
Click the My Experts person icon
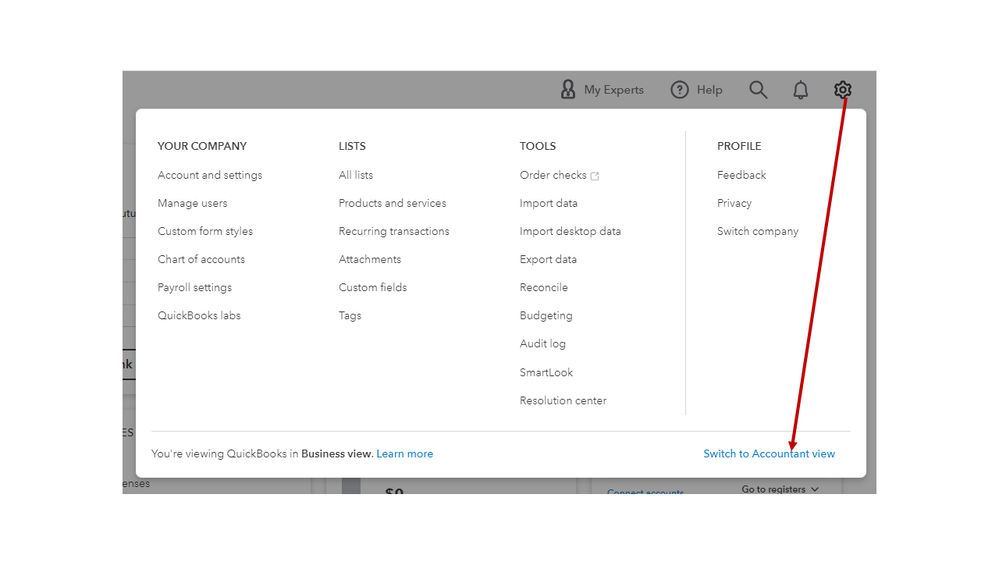[568, 90]
